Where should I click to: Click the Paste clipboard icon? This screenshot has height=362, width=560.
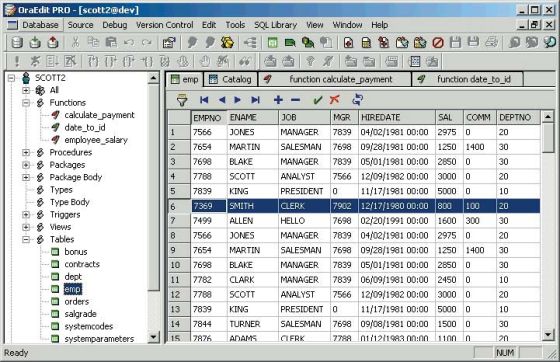(x=111, y=42)
